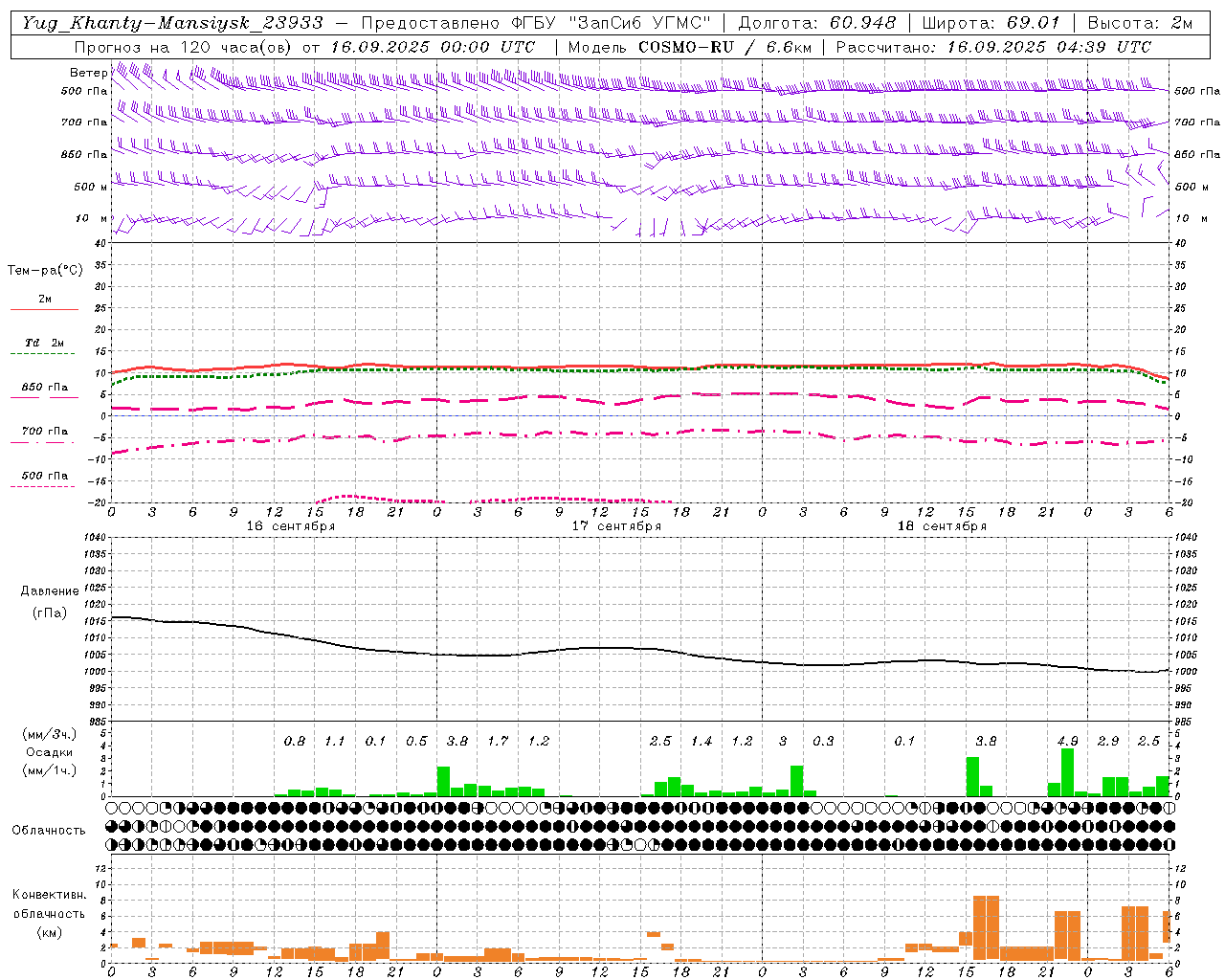This screenshot has width=1225, height=980.
Task: Click the Осадки panel label
Action: [x=48, y=752]
